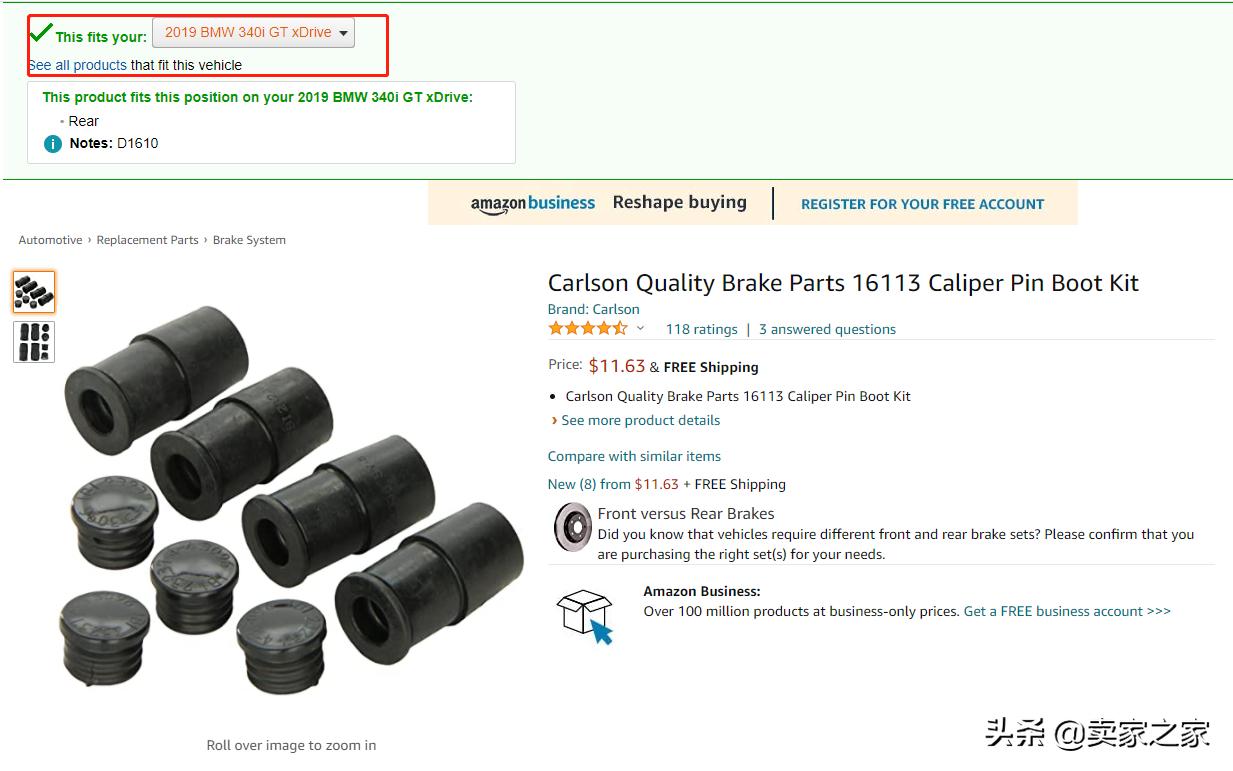The height and width of the screenshot is (771, 1233).
Task: Click the main caliper boot kit image
Action: (x=291, y=497)
